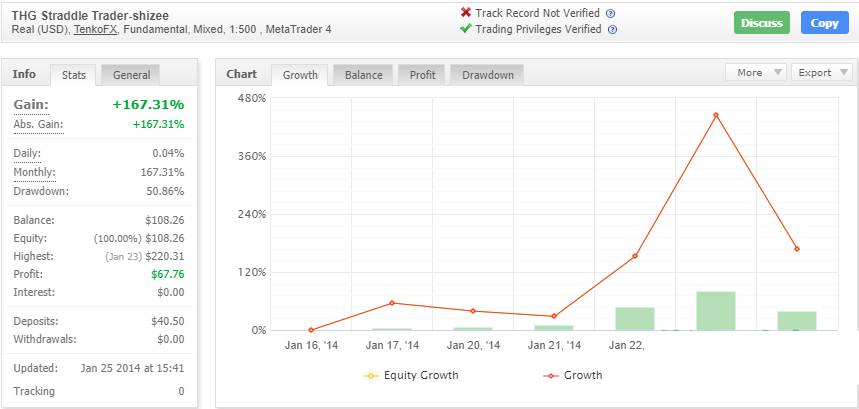
Task: Click the final growth data point near 167%
Action: click(x=797, y=249)
